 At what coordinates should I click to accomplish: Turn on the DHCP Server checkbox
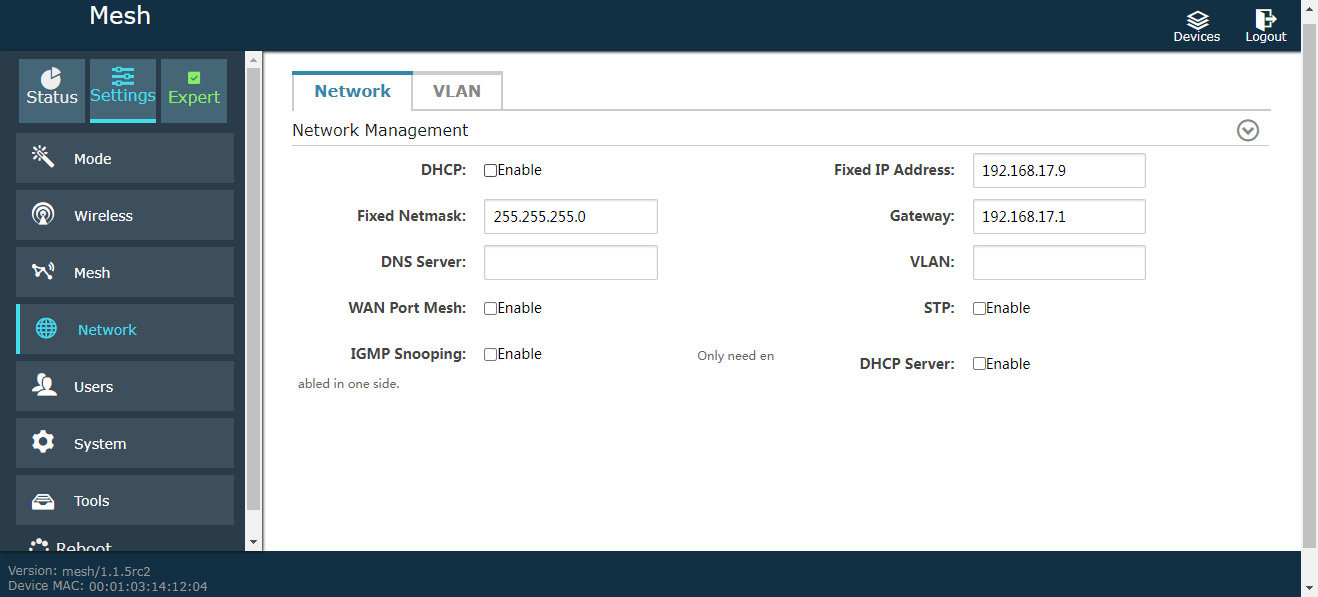980,365
